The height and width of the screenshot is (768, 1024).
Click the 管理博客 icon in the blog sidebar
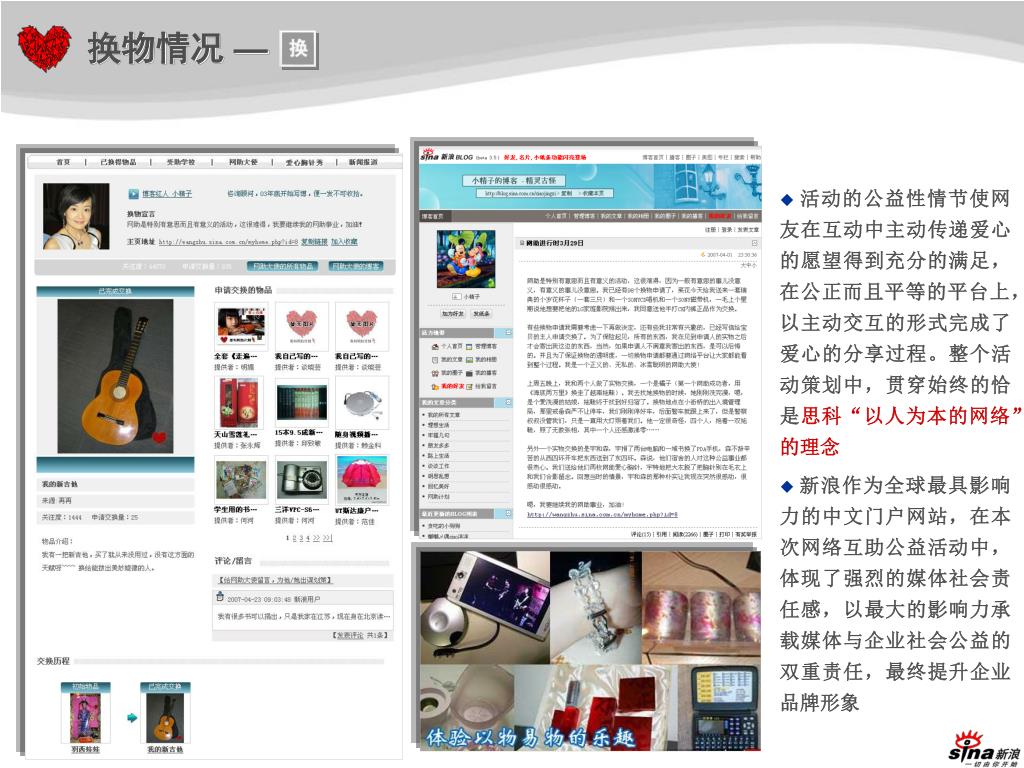tap(469, 347)
